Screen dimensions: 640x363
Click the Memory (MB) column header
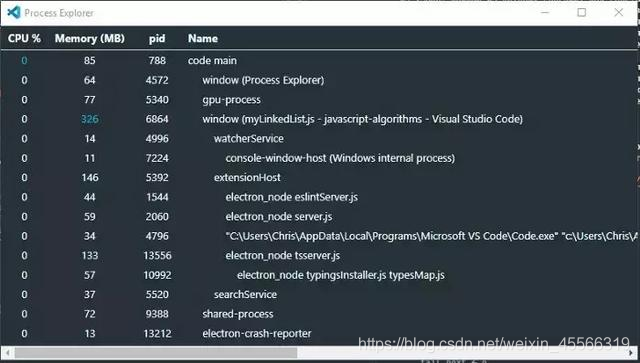[90, 38]
